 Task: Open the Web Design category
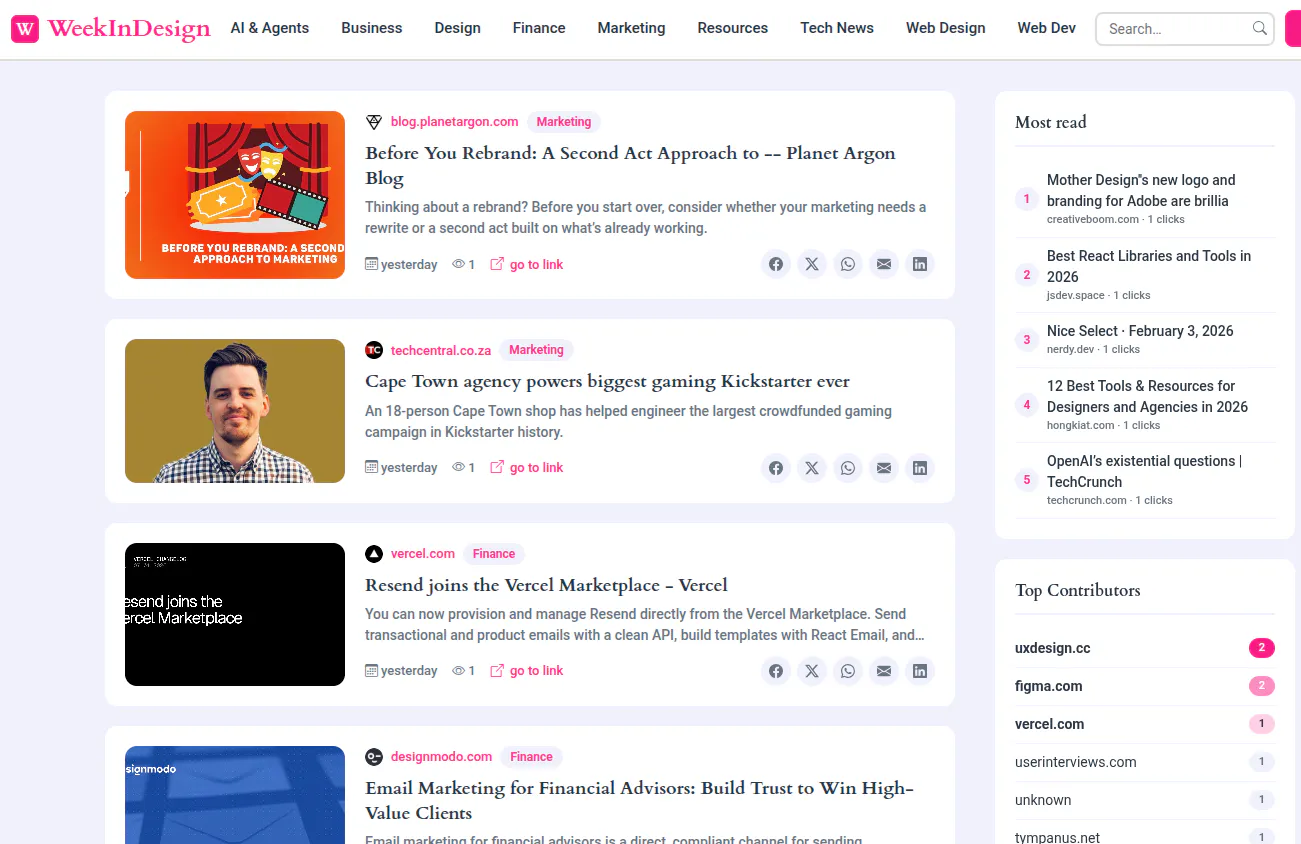[946, 28]
